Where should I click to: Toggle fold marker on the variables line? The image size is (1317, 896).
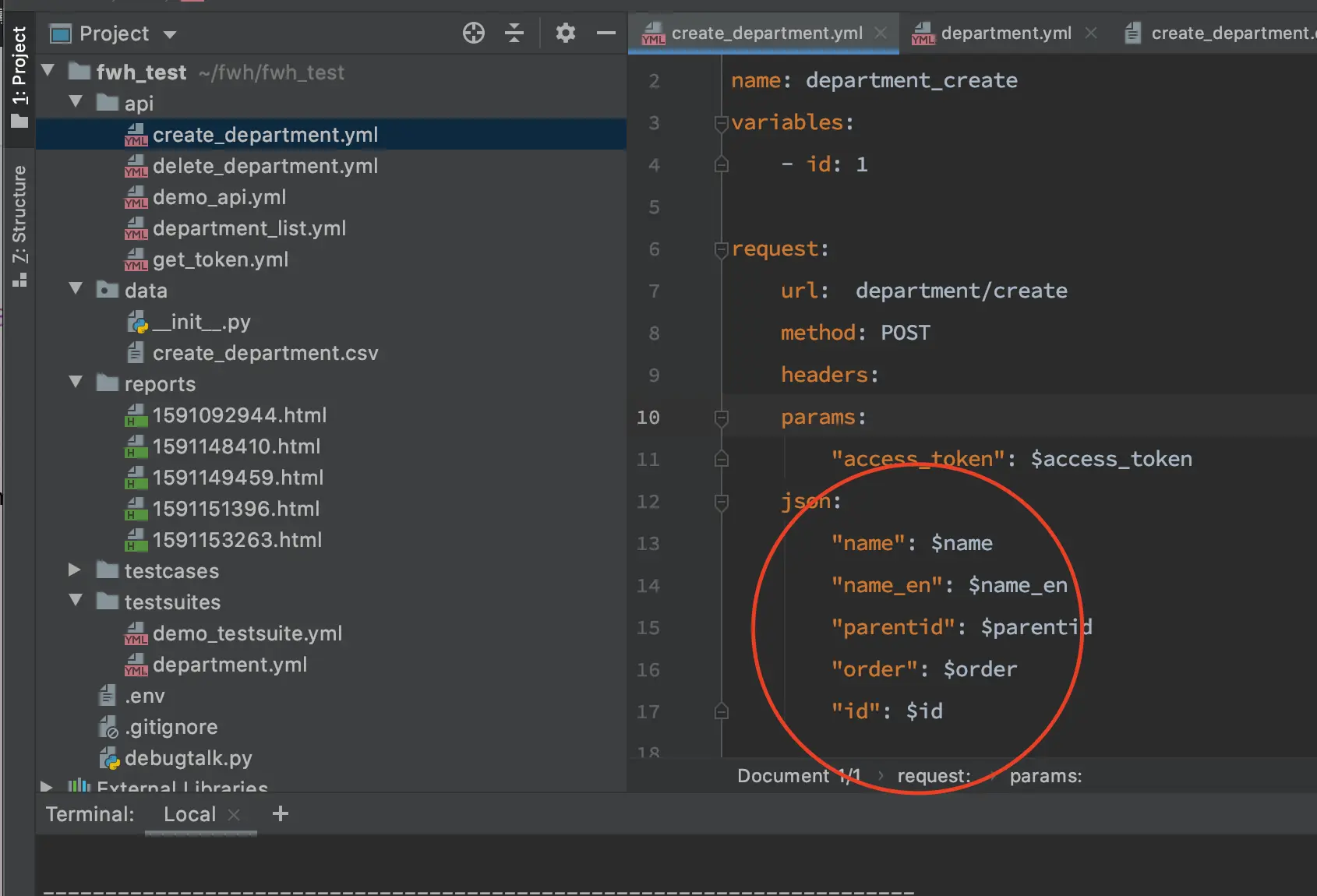coord(722,123)
